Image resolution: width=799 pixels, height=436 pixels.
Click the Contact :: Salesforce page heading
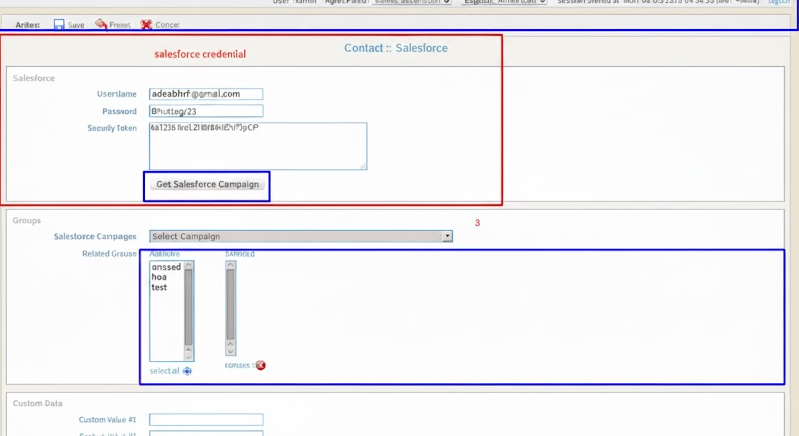396,48
